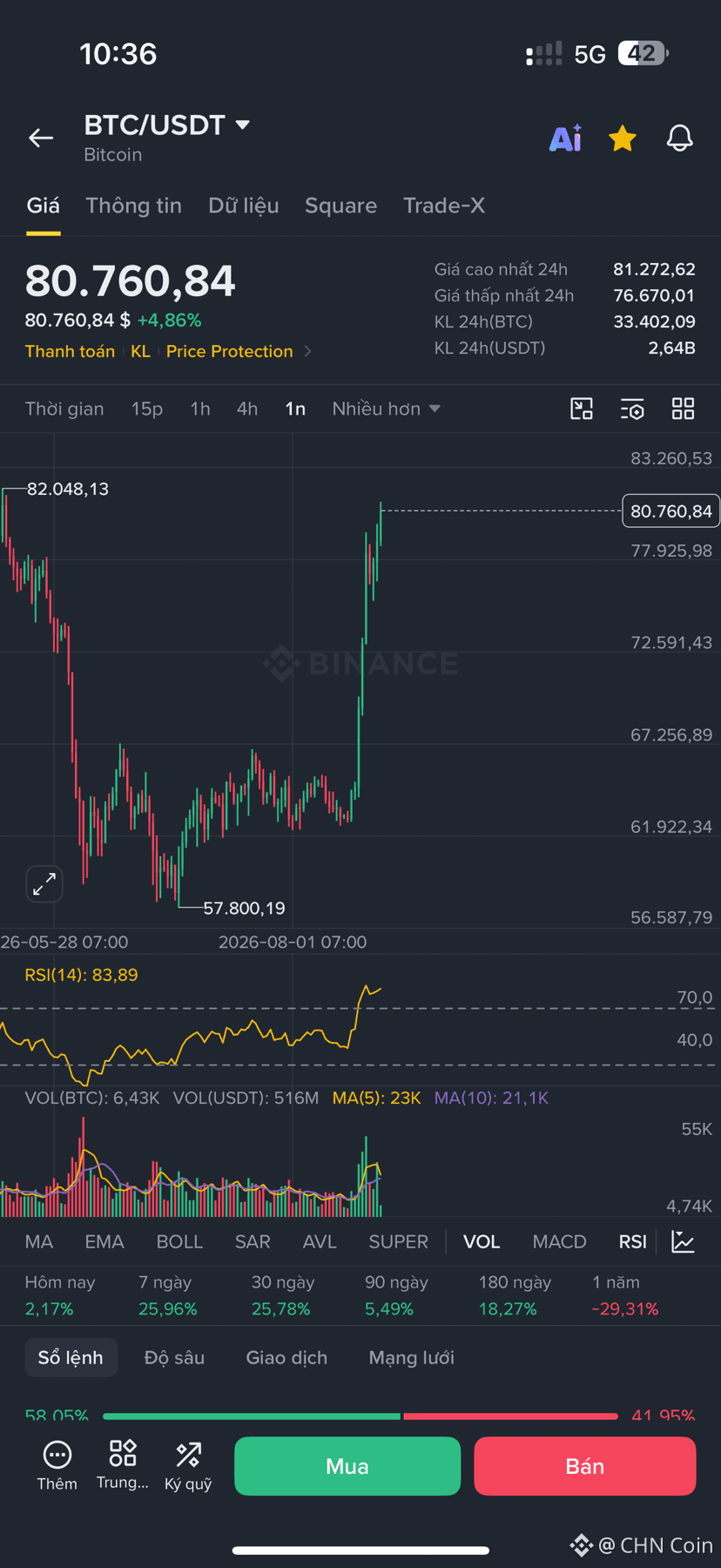
Task: Tap the 90 ngày 5,49% performance
Action: pos(396,1295)
